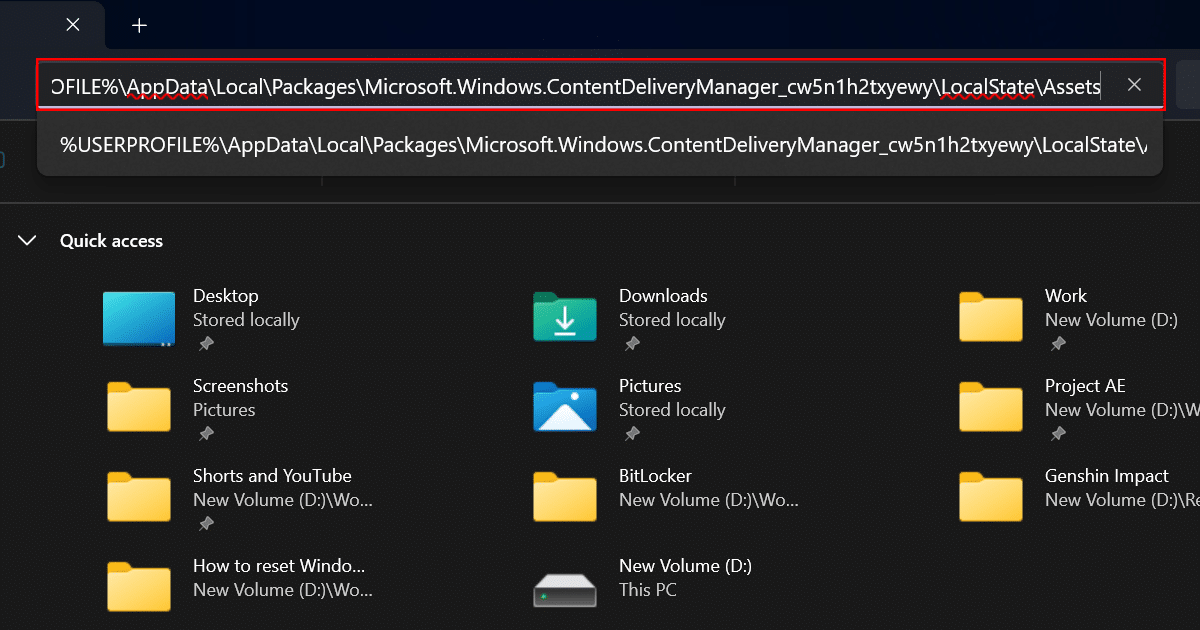Unpin Downloads from Quick access
The width and height of the screenshot is (1200, 630).
(631, 343)
